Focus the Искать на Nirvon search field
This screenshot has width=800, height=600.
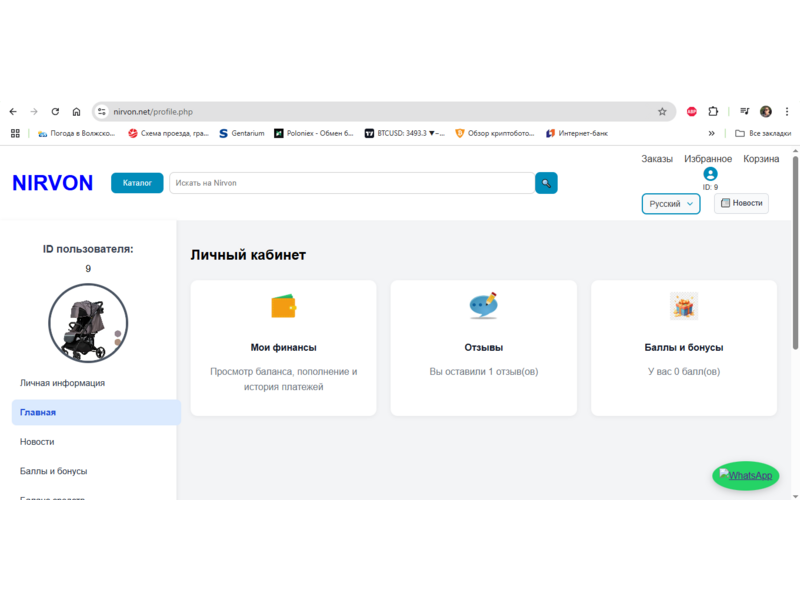pyautogui.click(x=350, y=183)
